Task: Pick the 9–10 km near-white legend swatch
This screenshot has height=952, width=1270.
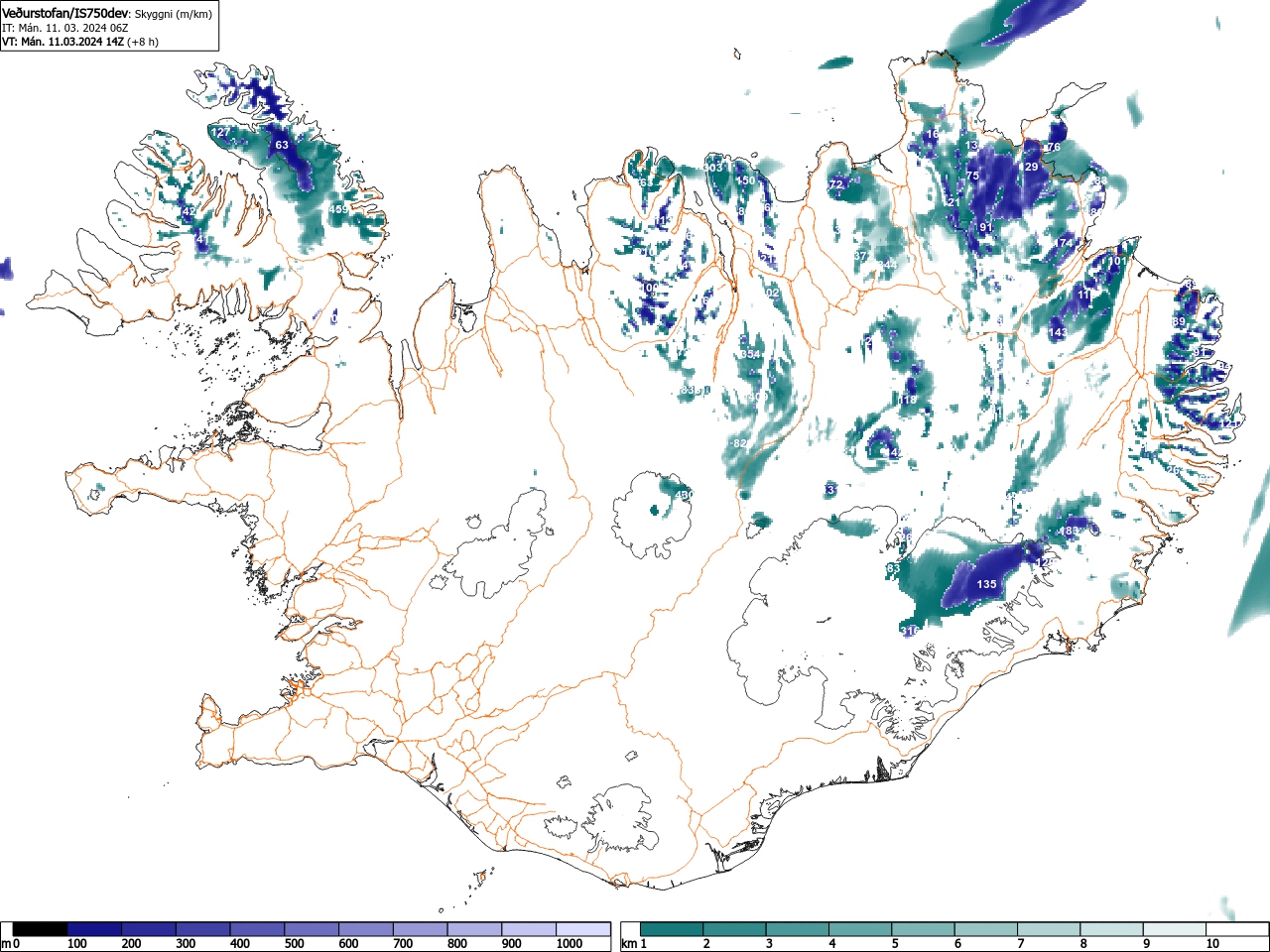Action: (x=1176, y=929)
